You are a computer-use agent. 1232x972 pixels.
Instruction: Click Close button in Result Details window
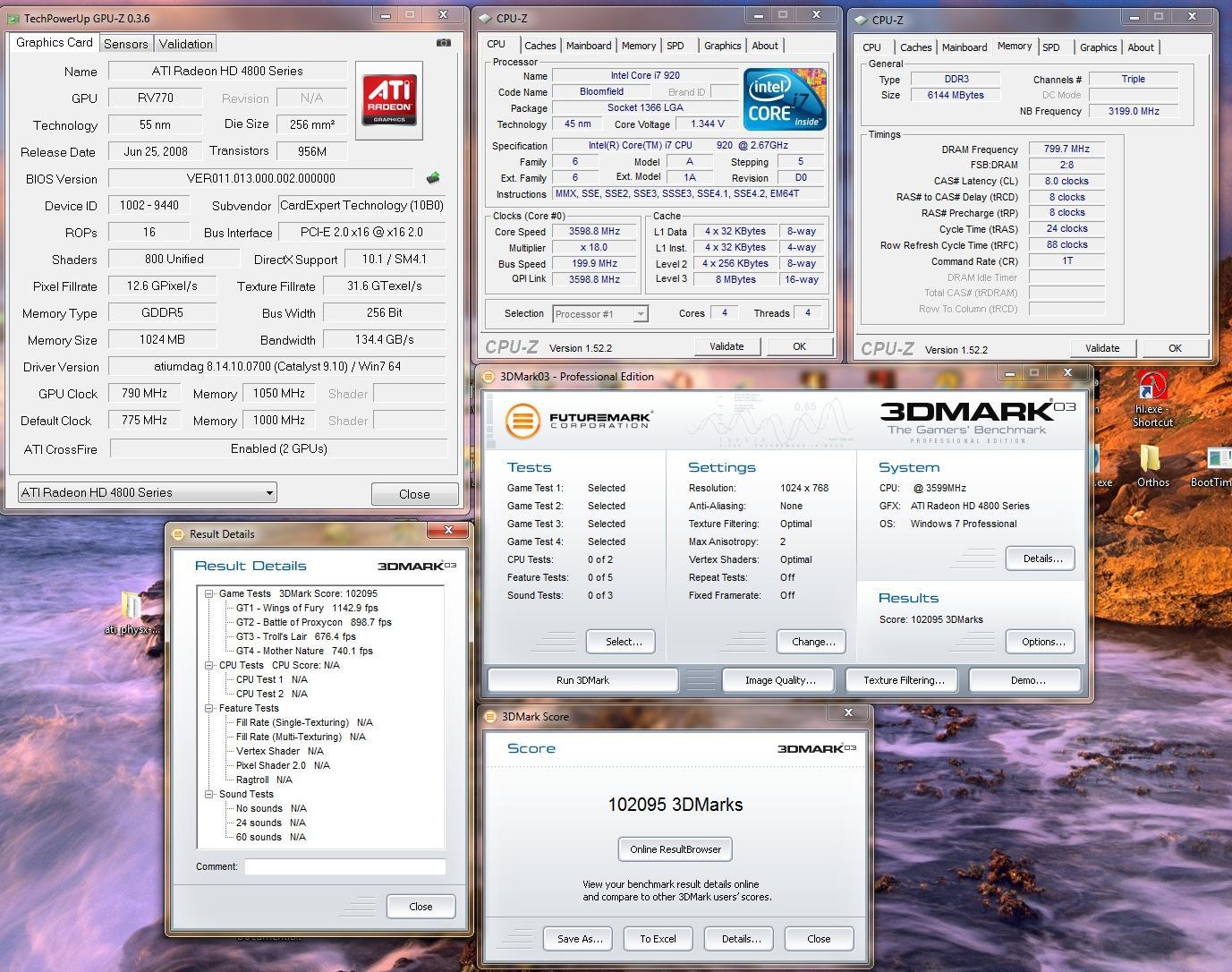(421, 907)
